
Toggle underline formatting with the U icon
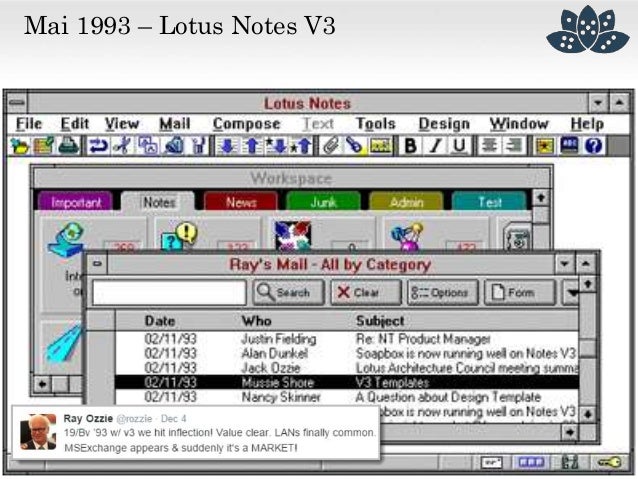point(460,146)
